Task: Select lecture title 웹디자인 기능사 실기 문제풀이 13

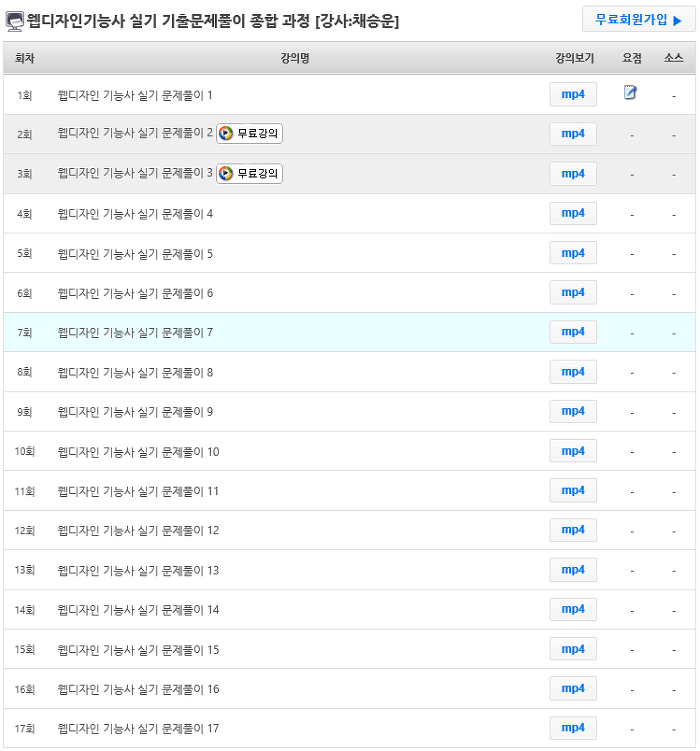Action: (138, 570)
